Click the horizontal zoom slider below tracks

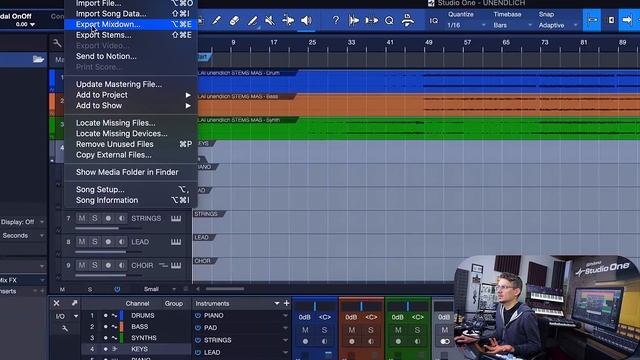(x=224, y=289)
